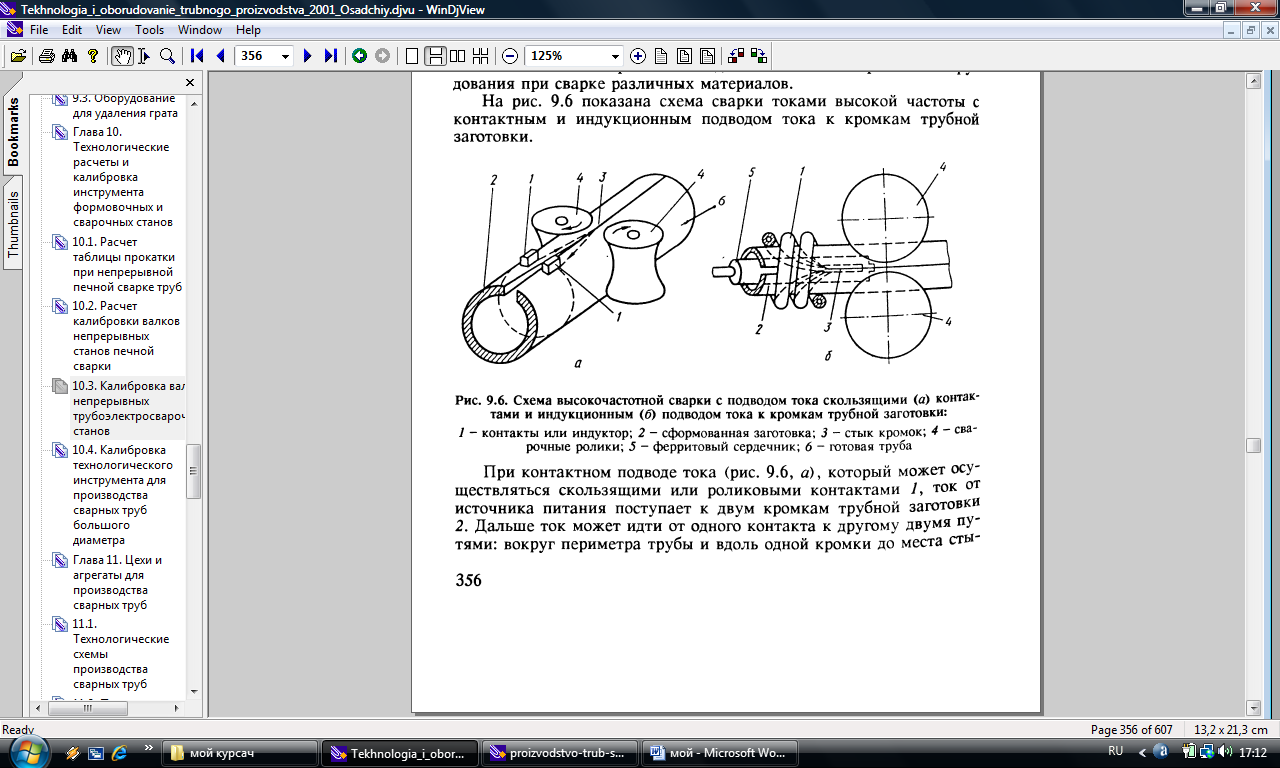
Task: Rotate the page left
Action: click(736, 56)
